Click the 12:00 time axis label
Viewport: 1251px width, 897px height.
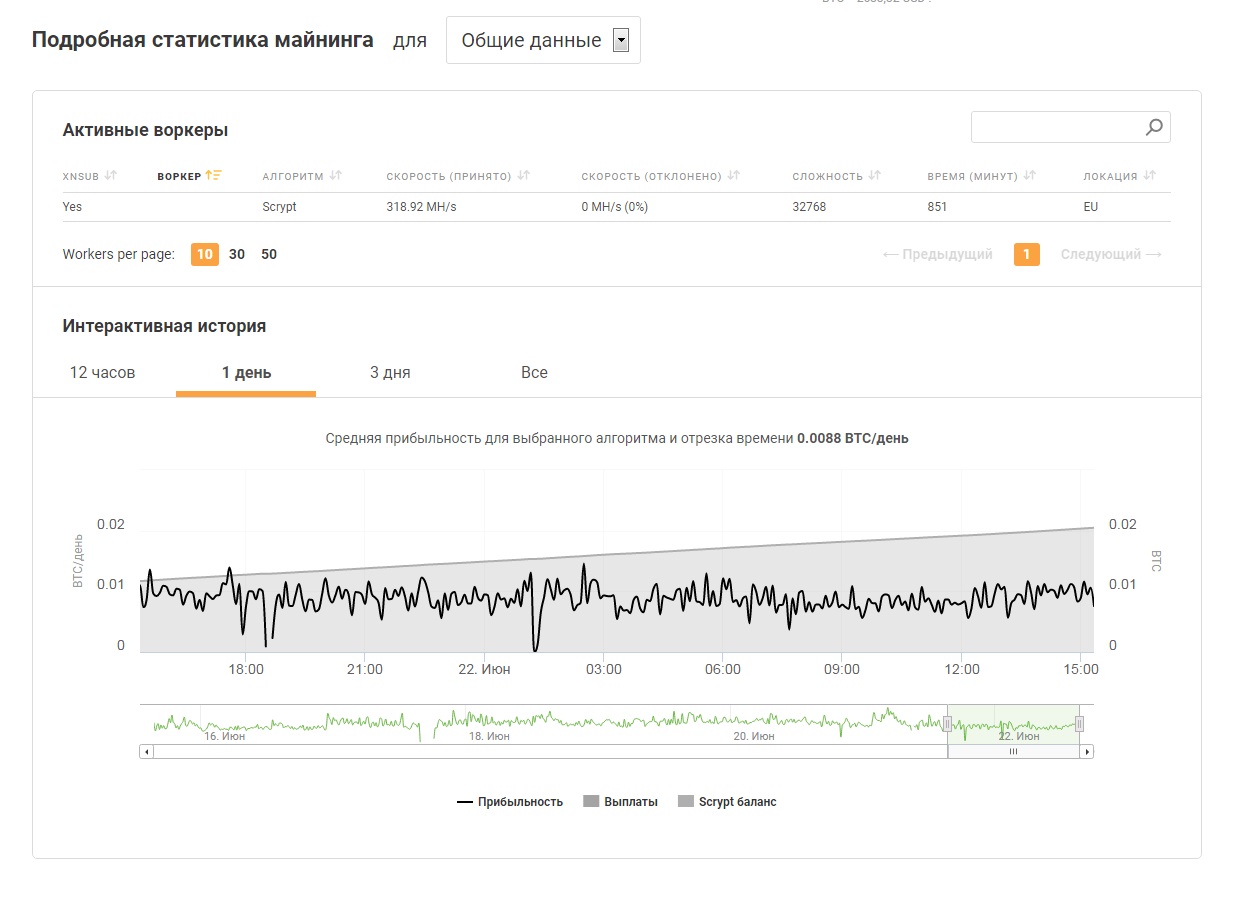pyautogui.click(x=962, y=669)
